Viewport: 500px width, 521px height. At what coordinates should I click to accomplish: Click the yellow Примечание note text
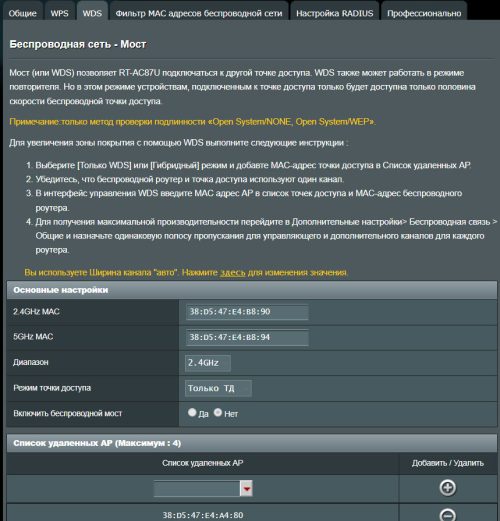coord(192,122)
